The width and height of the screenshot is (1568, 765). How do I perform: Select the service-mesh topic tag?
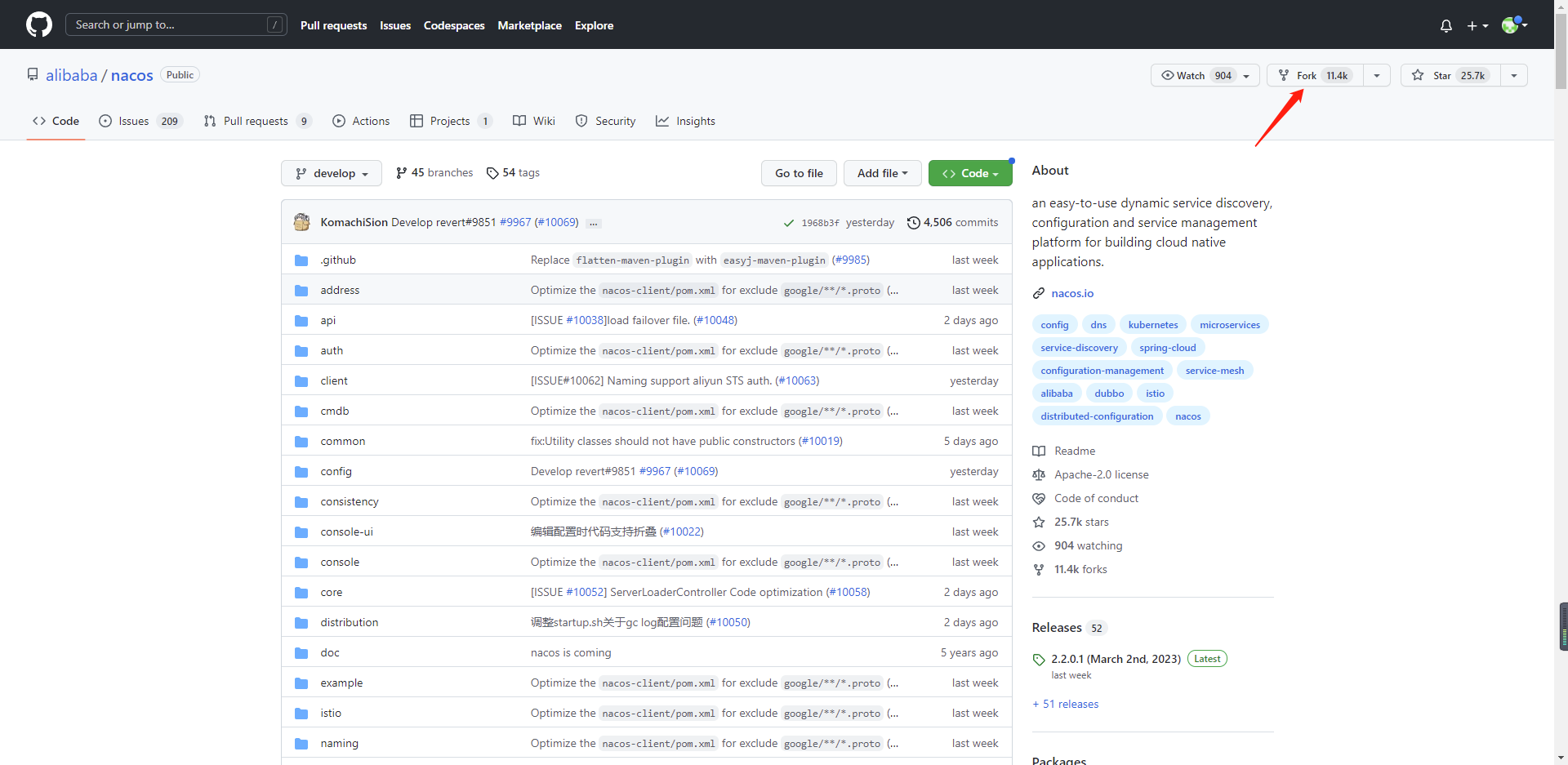(x=1214, y=370)
